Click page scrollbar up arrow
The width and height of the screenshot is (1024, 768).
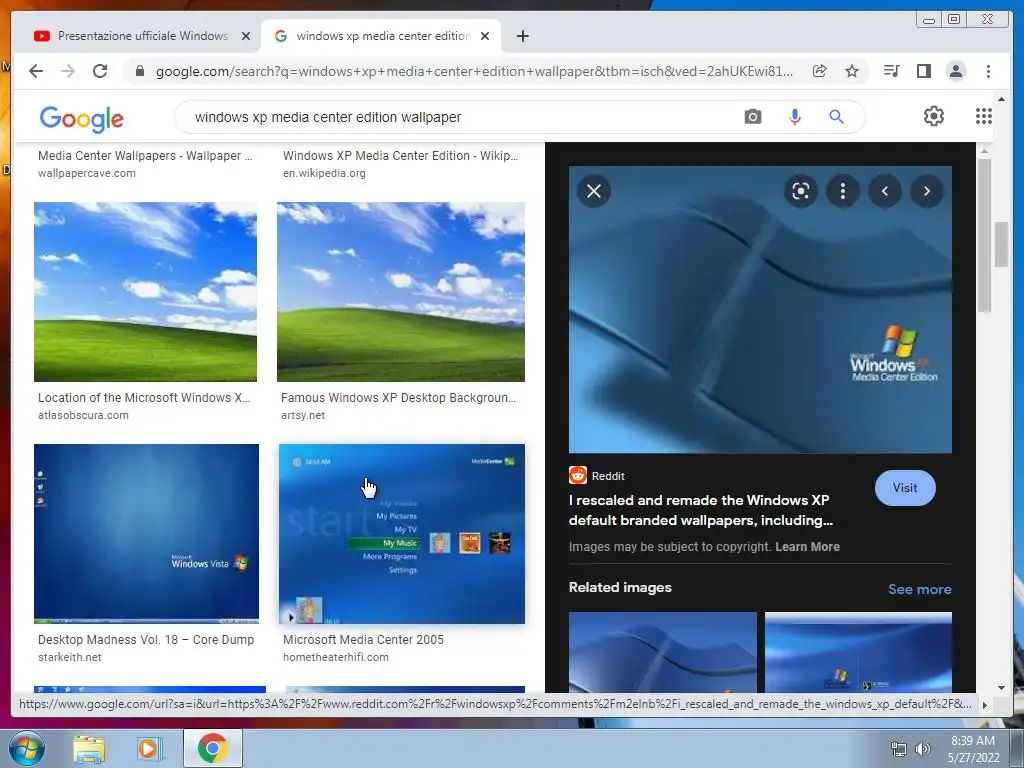(x=1001, y=99)
